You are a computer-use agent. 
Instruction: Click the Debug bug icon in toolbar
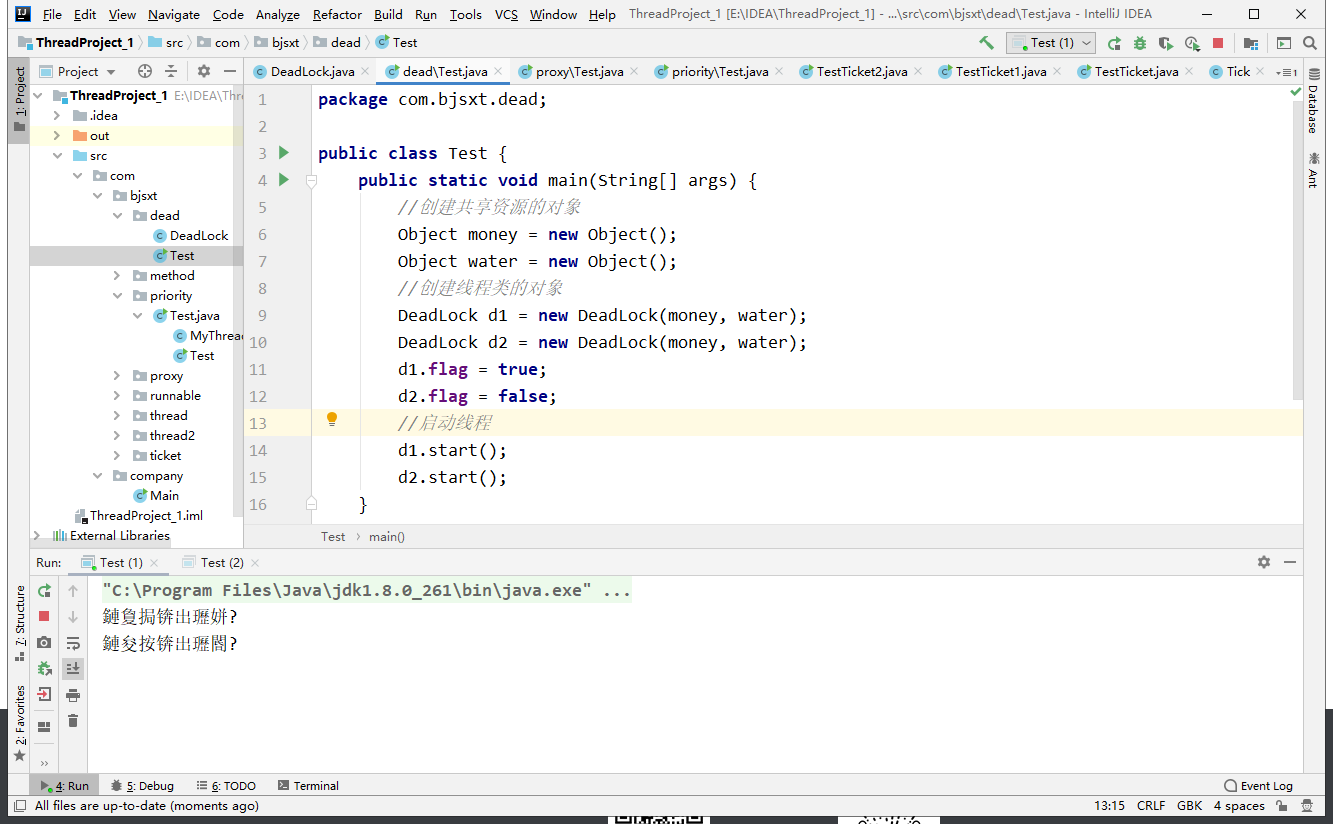click(1140, 43)
